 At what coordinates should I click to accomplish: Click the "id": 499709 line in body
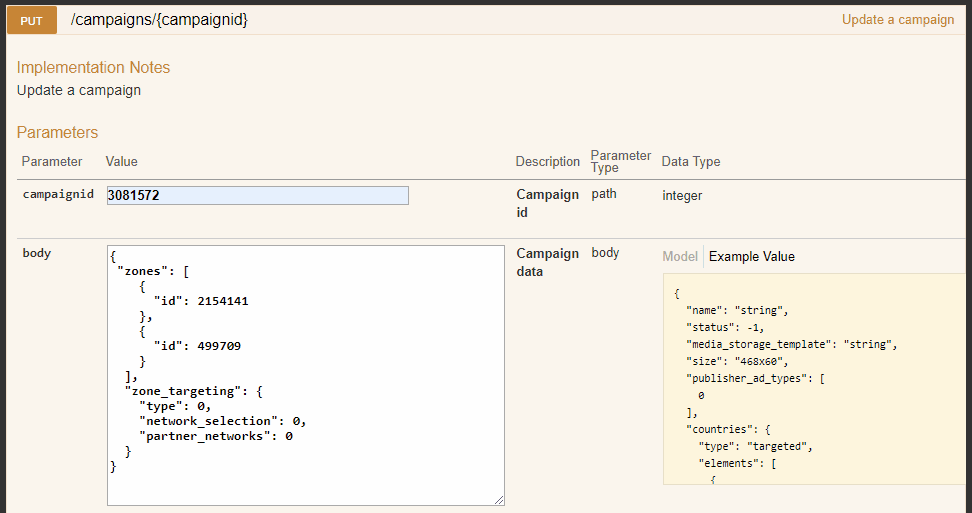click(196, 346)
